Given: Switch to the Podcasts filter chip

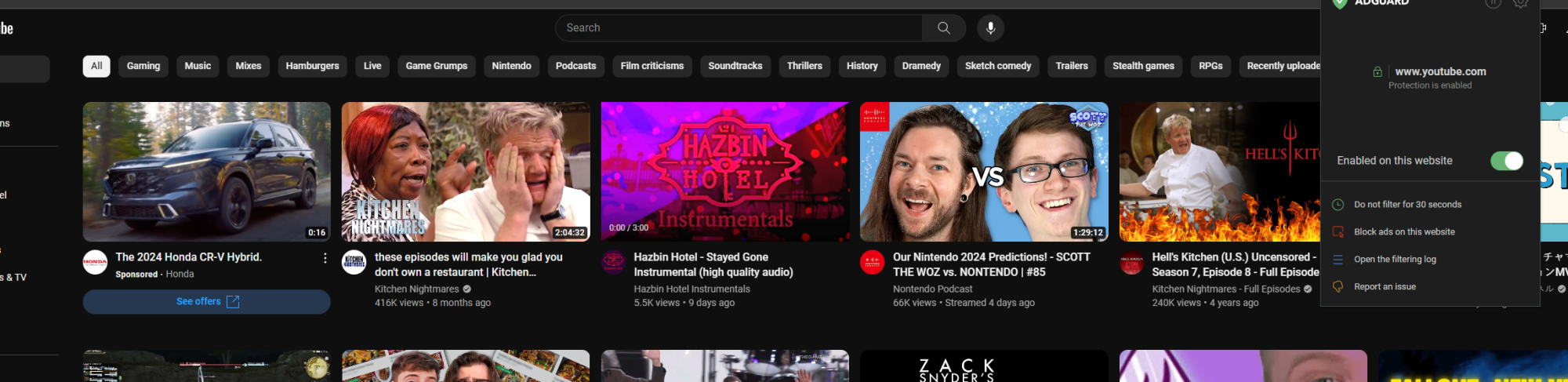Looking at the screenshot, I should click(575, 66).
